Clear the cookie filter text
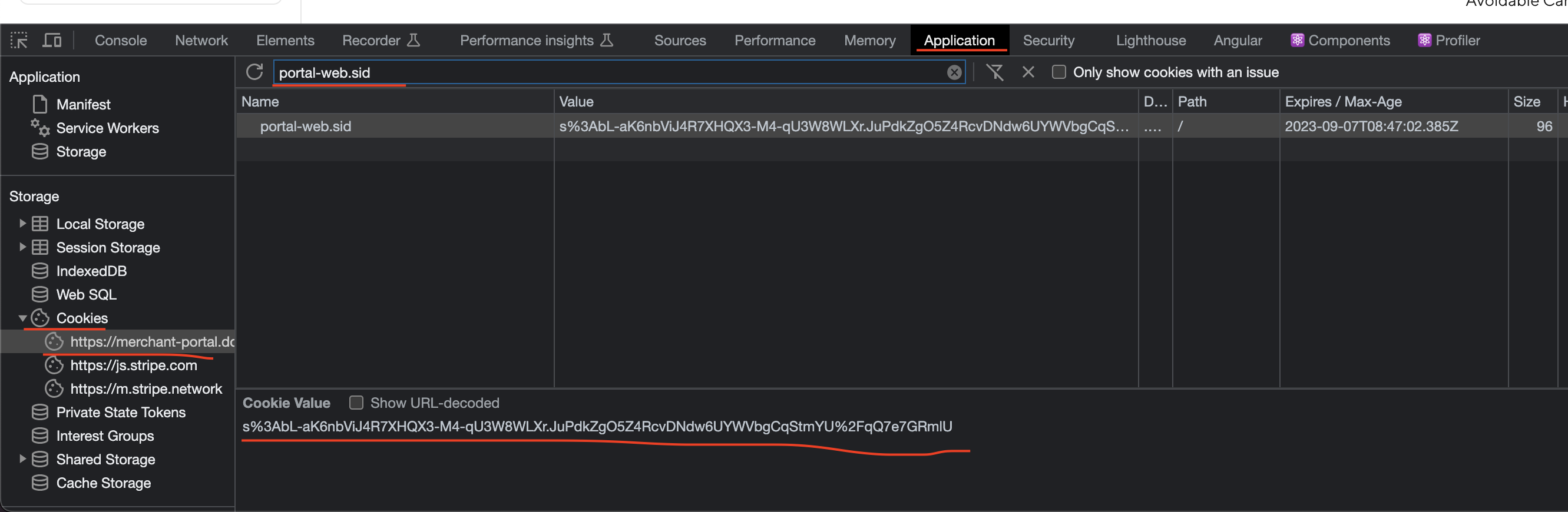 point(954,72)
